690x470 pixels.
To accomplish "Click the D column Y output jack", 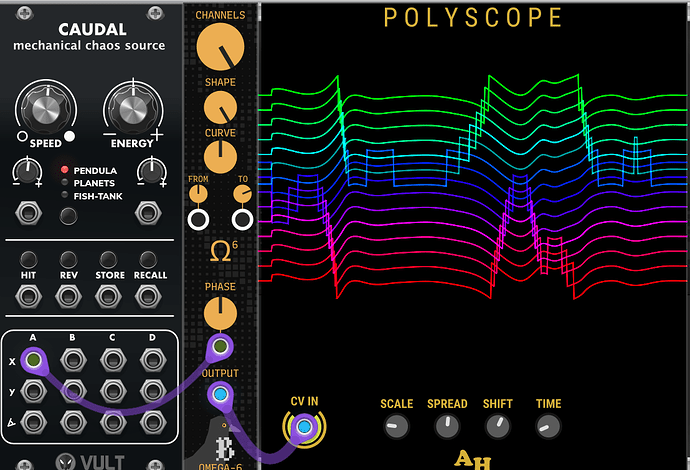I will 153,391.
